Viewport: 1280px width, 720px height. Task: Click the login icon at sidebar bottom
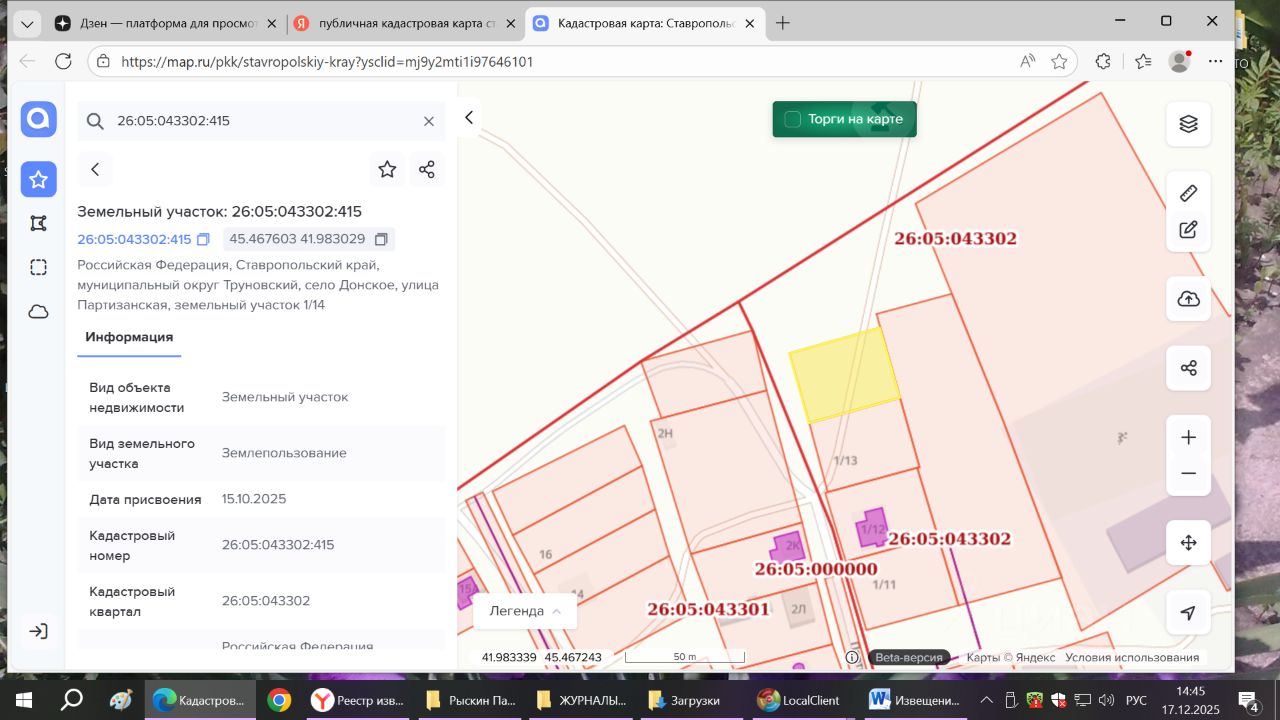[x=38, y=631]
